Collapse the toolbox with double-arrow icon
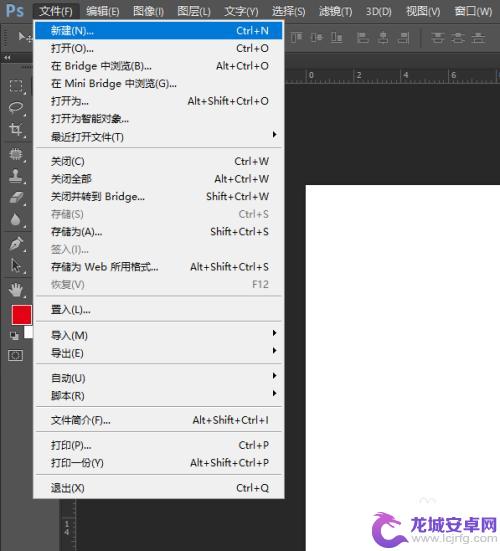Screen dimensions: 500x551 7,58
